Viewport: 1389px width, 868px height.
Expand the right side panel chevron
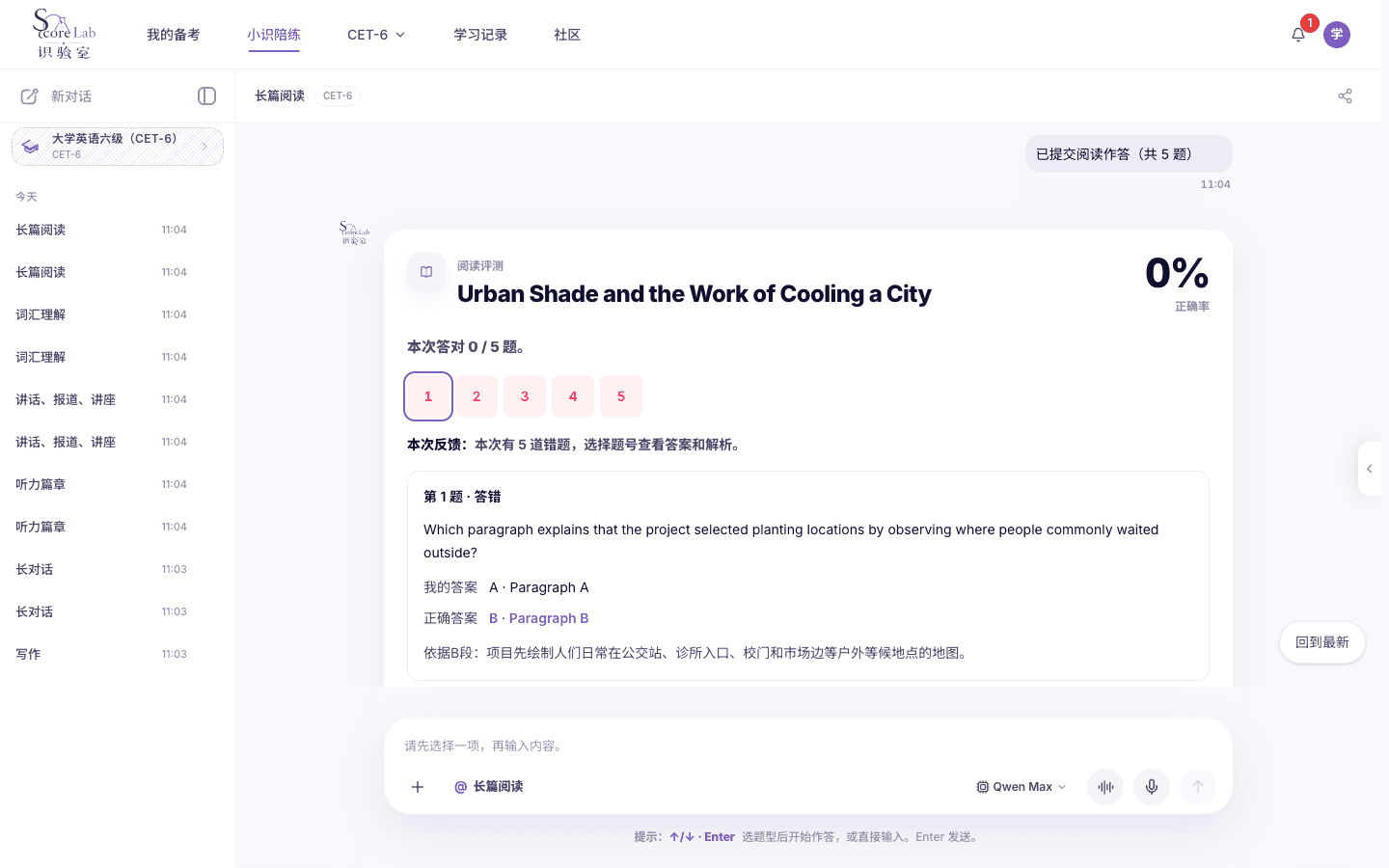click(1370, 469)
